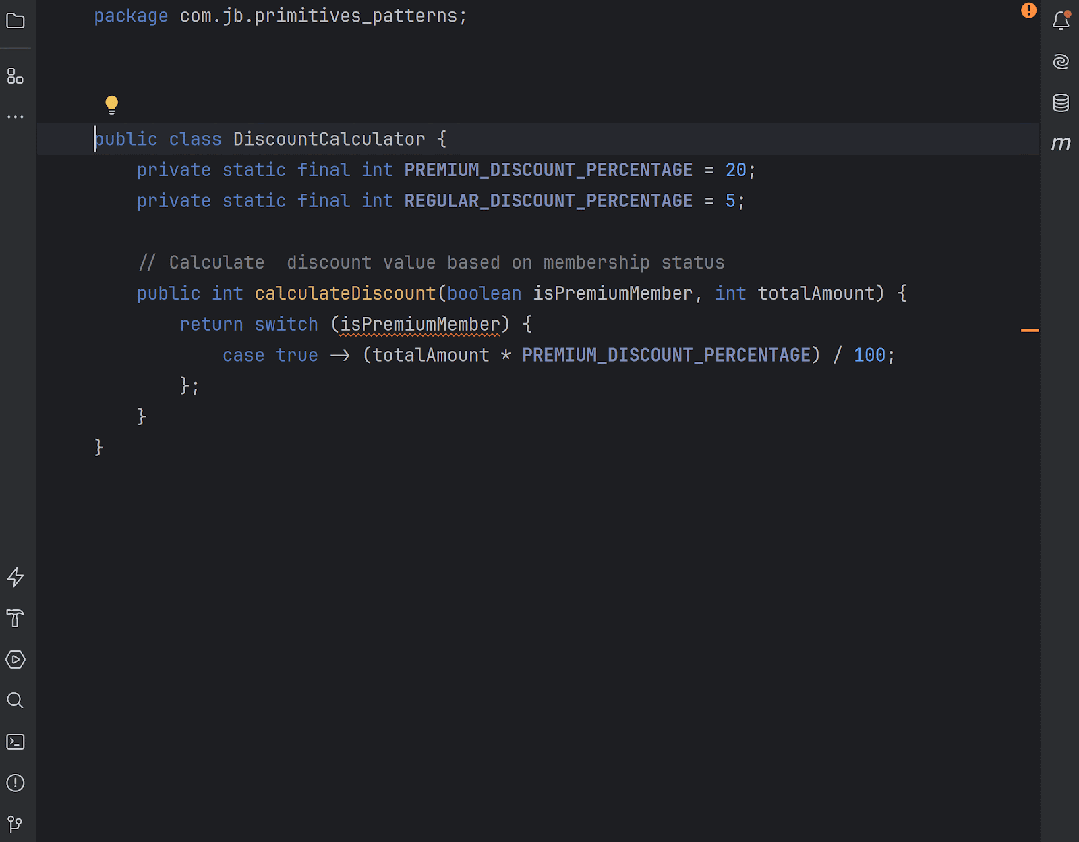Open the Maven tool window
The width and height of the screenshot is (1079, 842).
[1060, 142]
